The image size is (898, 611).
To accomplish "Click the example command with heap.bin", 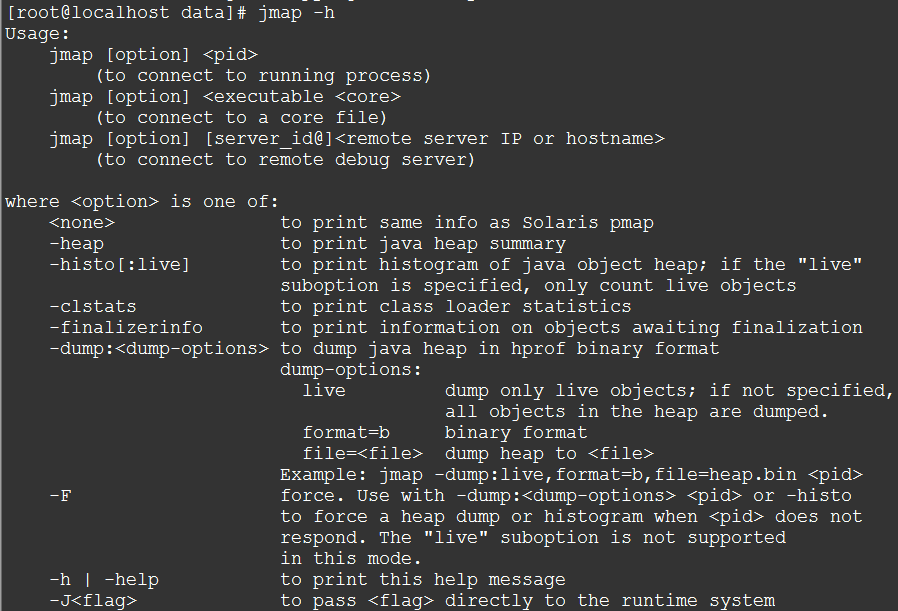I will (571, 474).
